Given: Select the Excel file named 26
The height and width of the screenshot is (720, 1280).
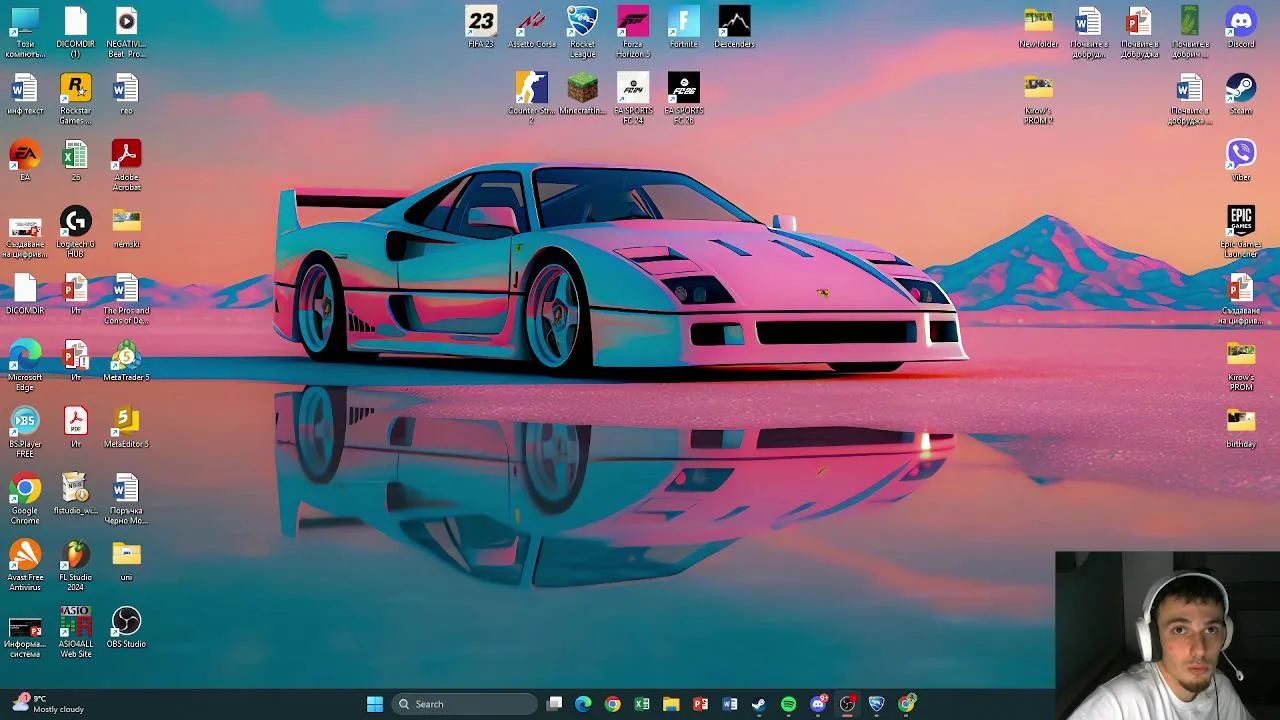Looking at the screenshot, I should coord(76,160).
